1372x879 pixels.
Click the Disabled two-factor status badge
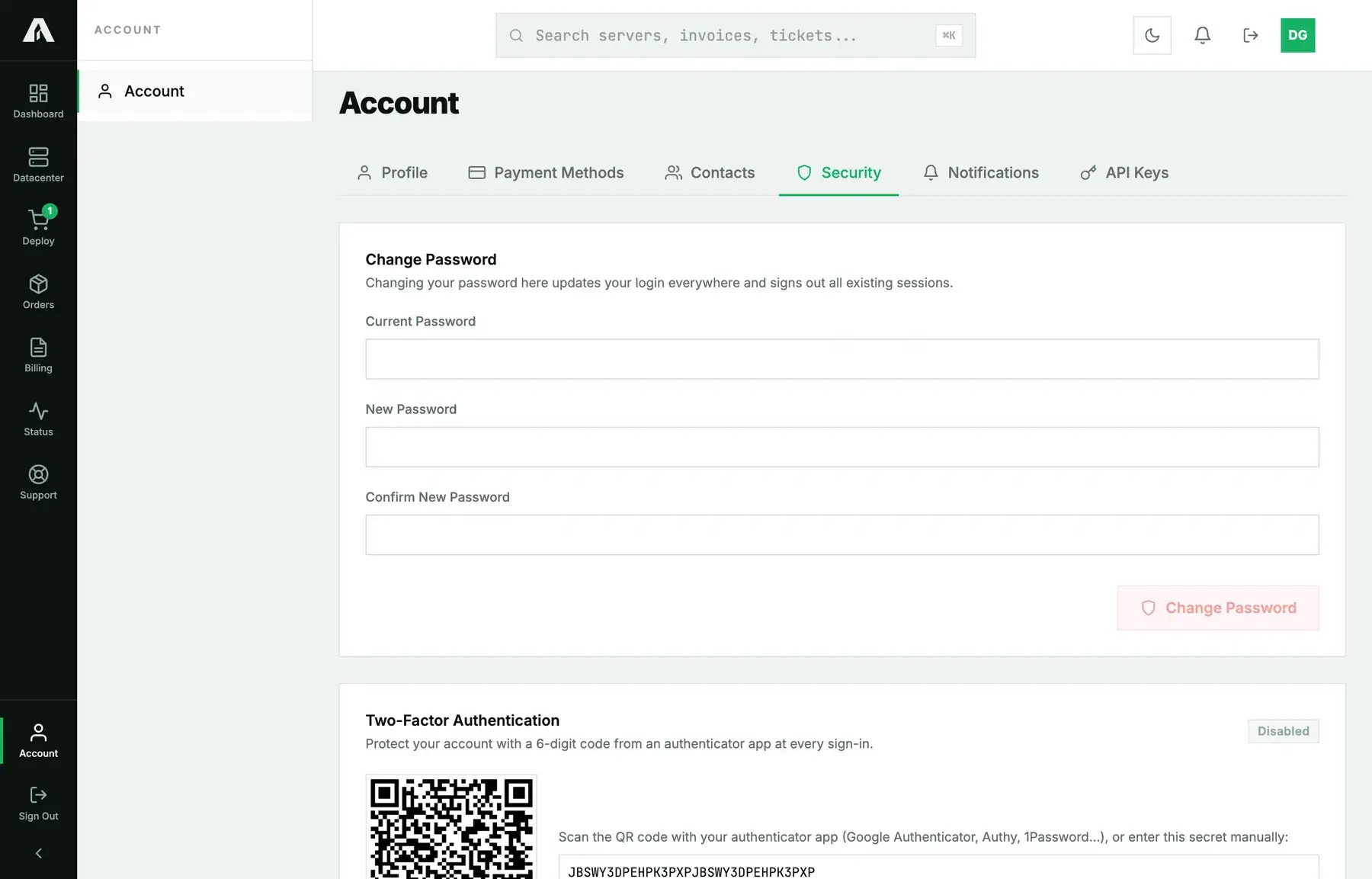1283,731
